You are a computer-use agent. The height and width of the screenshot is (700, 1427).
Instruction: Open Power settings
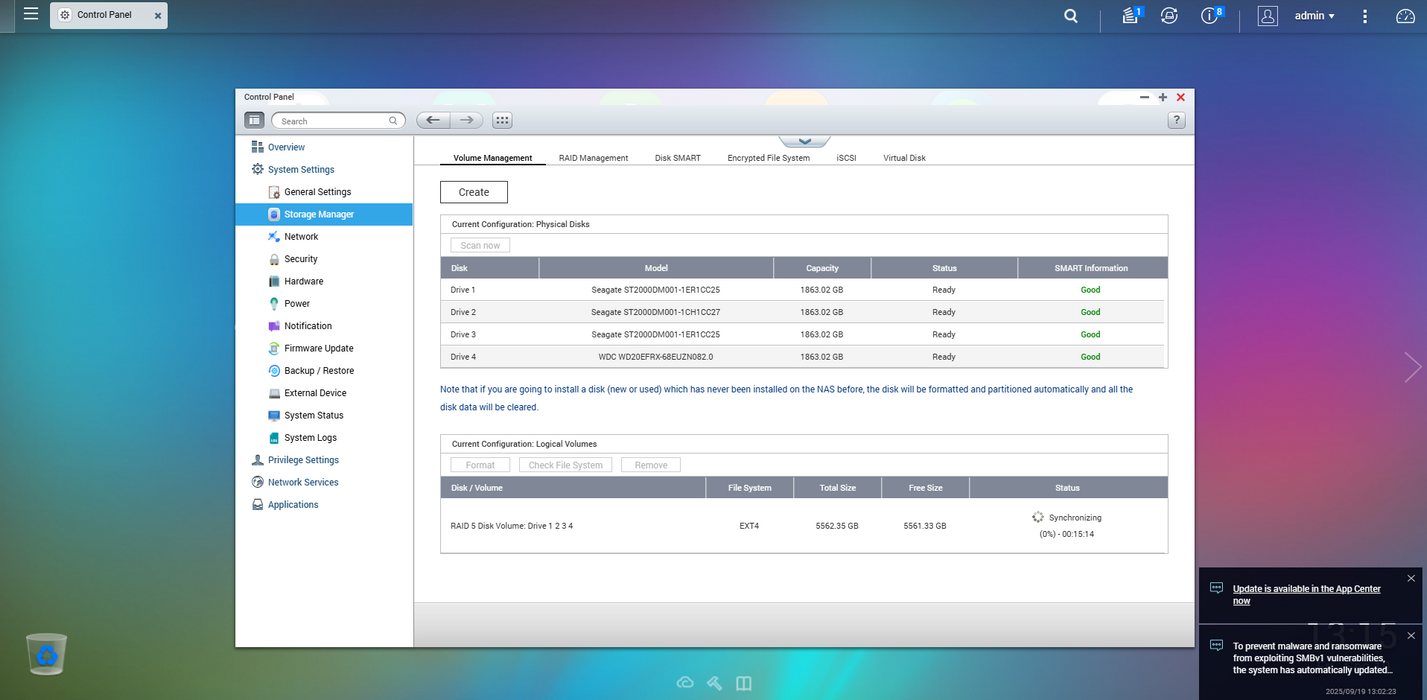coord(297,304)
